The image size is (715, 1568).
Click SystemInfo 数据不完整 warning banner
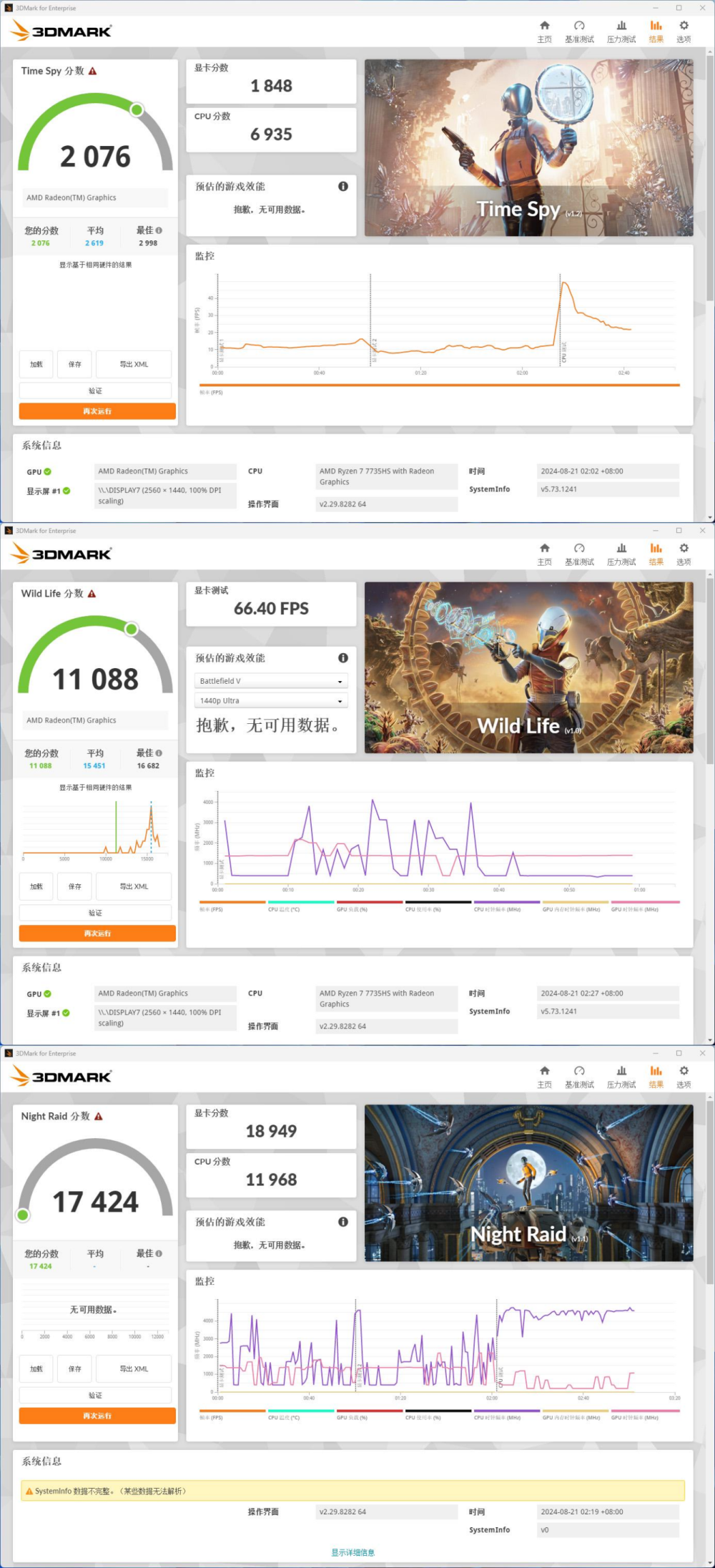click(352, 1491)
